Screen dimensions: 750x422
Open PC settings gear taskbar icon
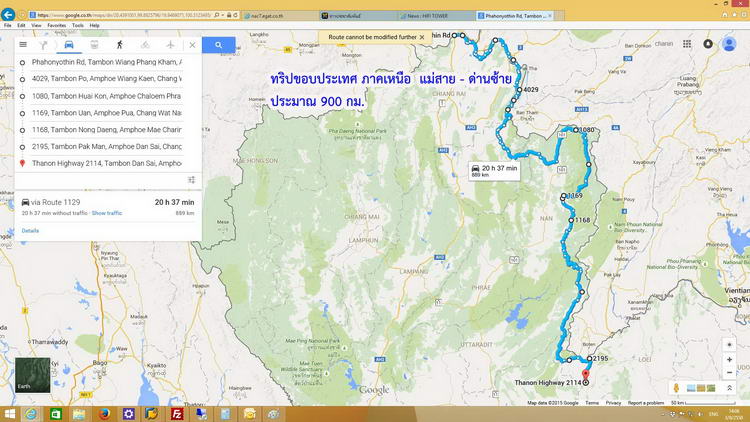pyautogui.click(x=128, y=414)
